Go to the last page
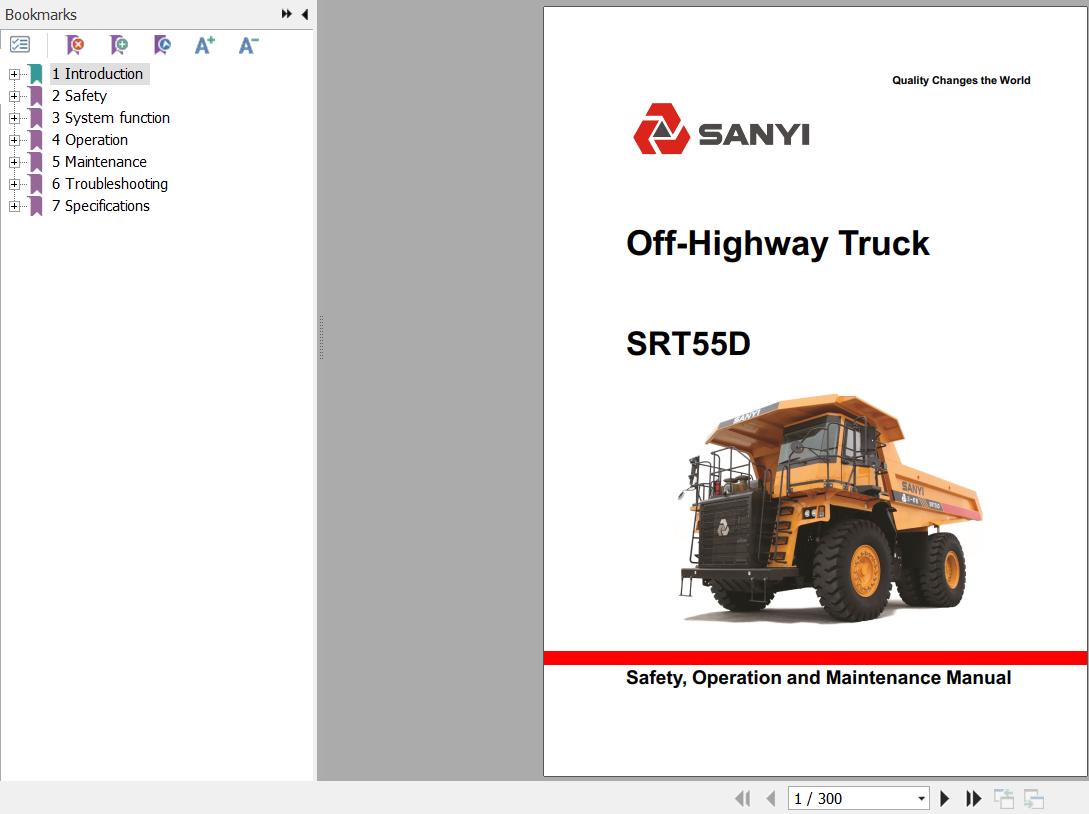1089x814 pixels. [x=974, y=799]
